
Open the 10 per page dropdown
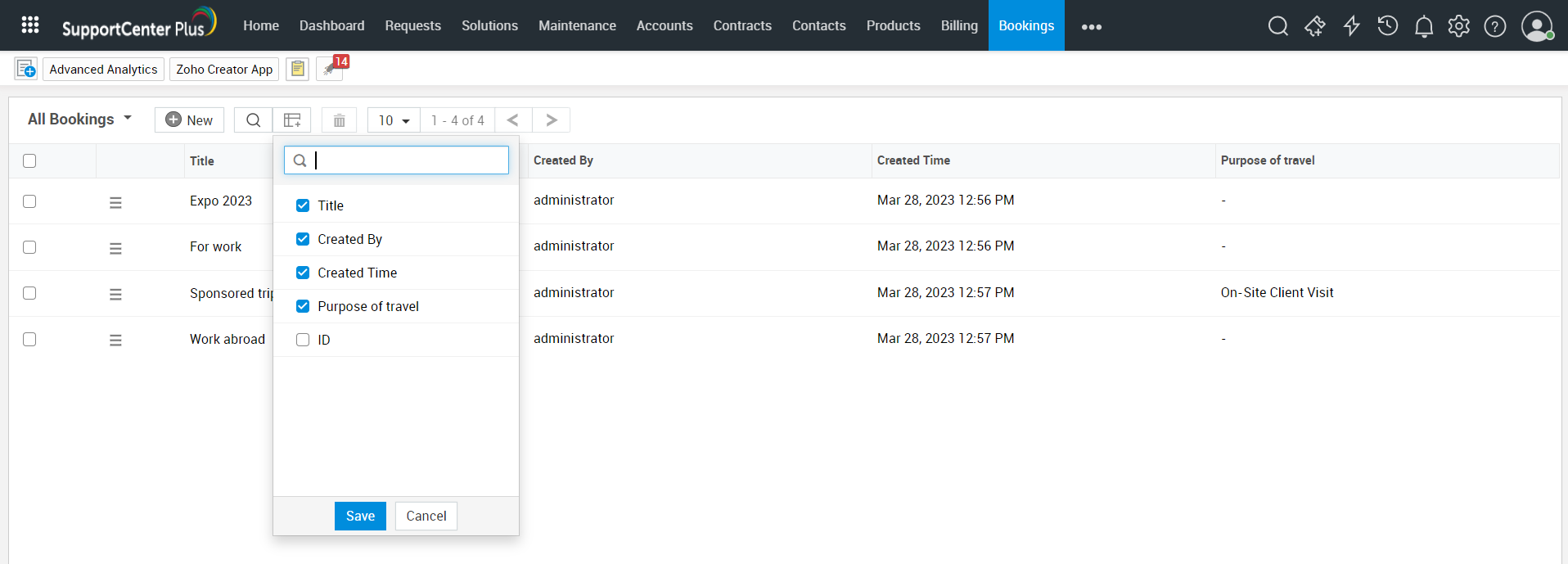click(x=394, y=120)
